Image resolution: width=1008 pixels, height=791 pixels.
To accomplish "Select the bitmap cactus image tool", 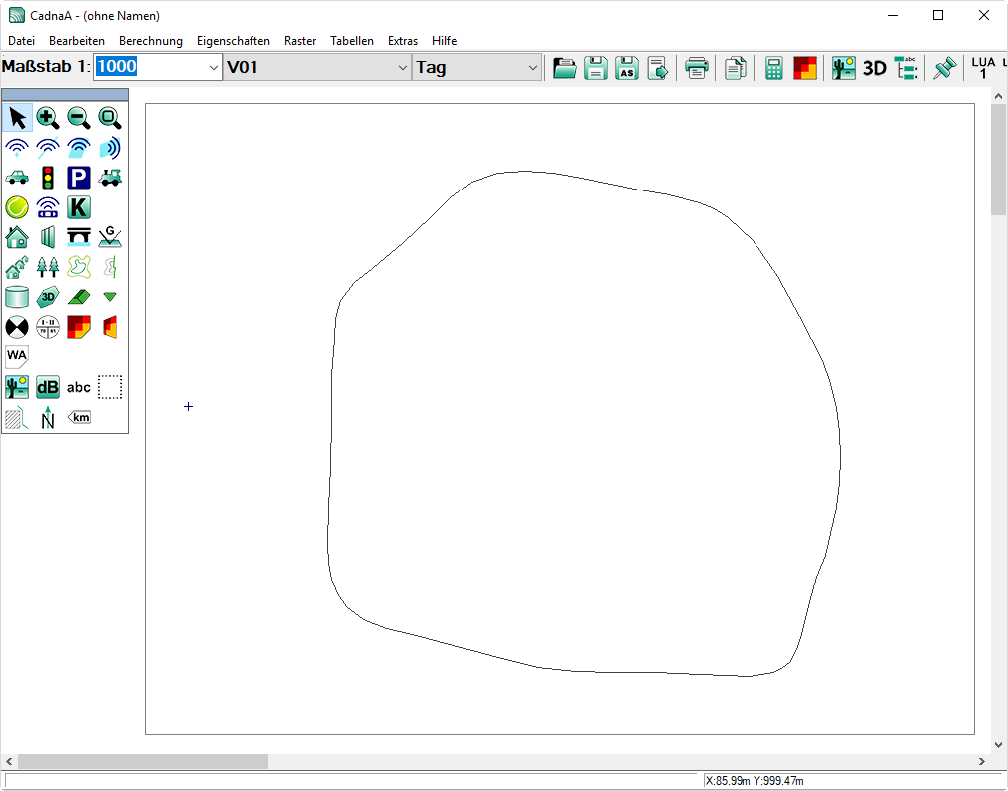I will pyautogui.click(x=17, y=387).
